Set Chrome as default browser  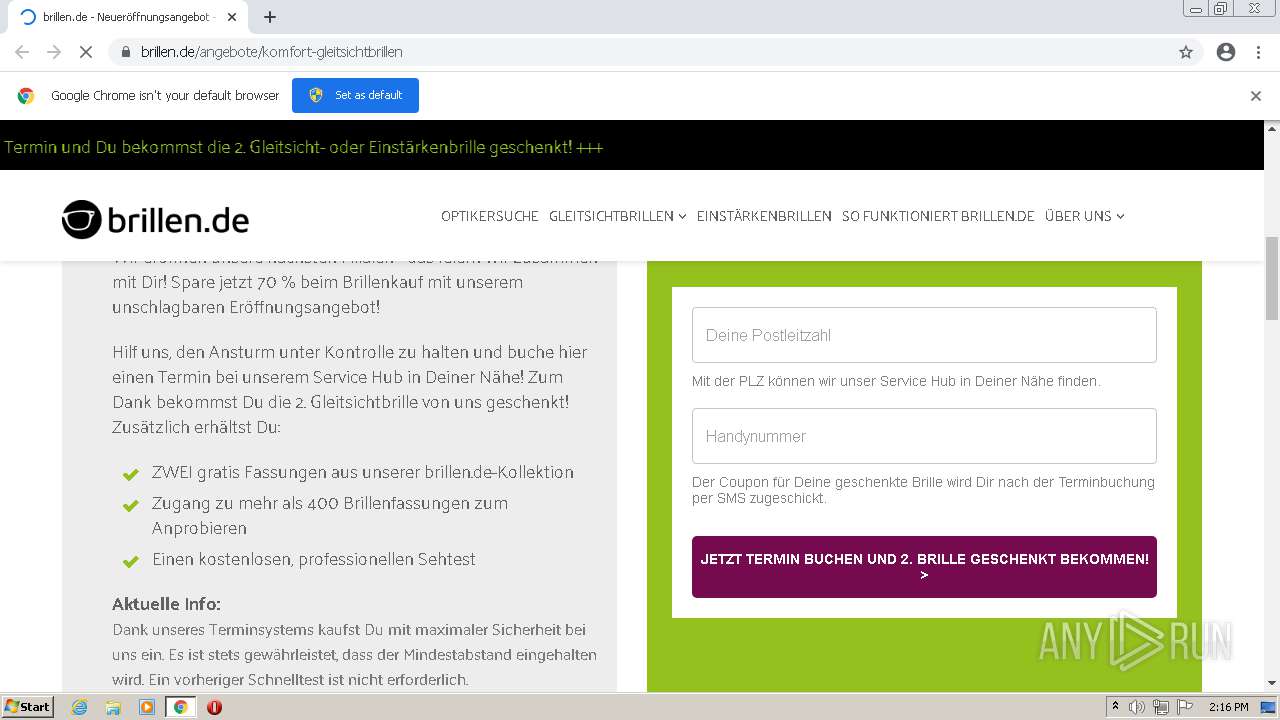tap(355, 95)
